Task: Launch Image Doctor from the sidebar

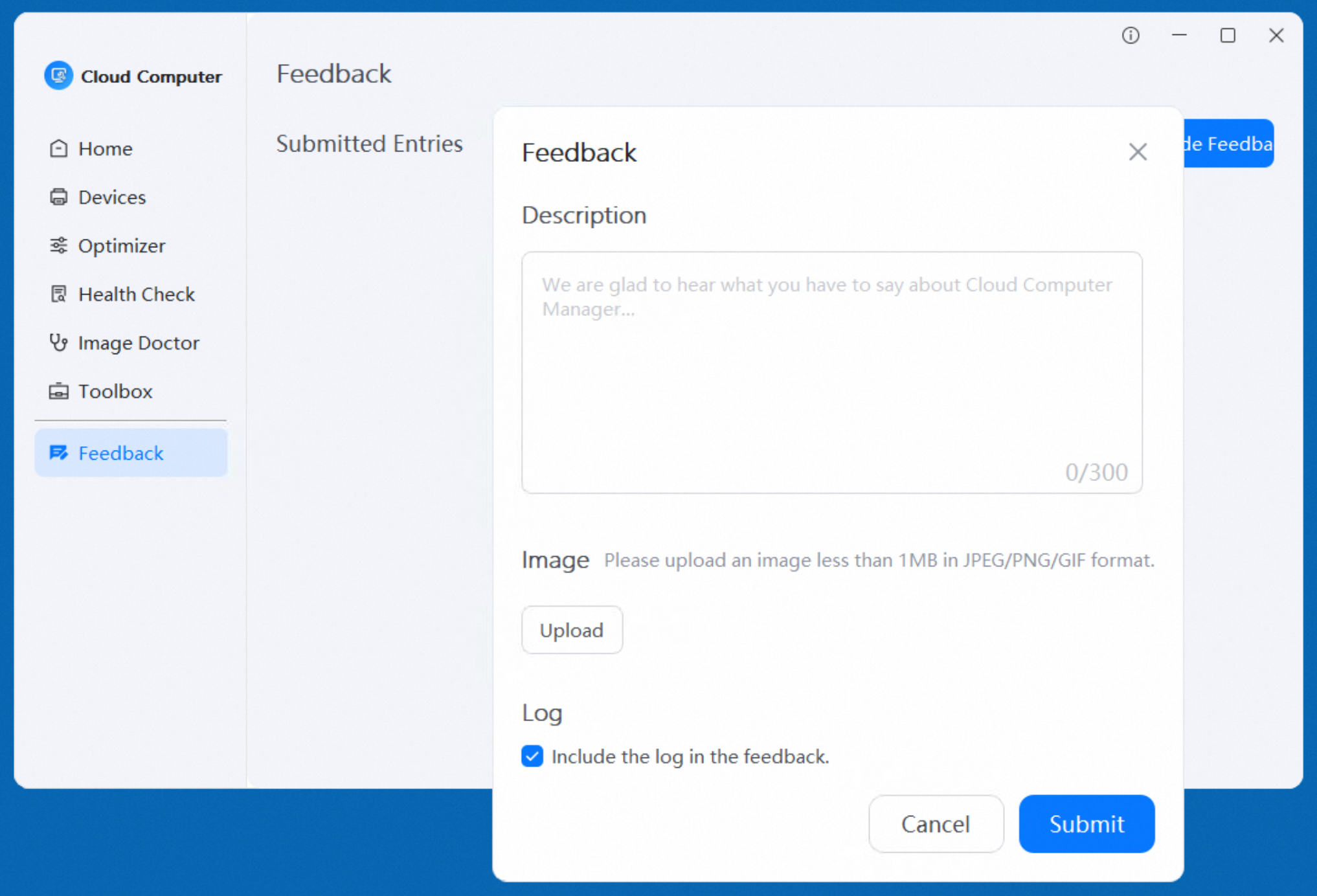Action: point(139,342)
